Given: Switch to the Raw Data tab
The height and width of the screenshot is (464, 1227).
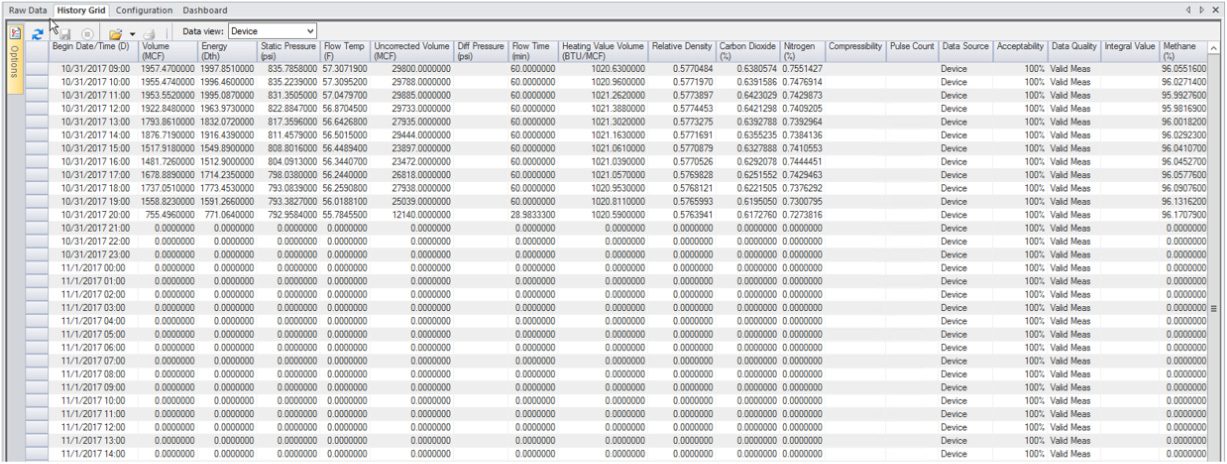Looking at the screenshot, I should [x=28, y=10].
